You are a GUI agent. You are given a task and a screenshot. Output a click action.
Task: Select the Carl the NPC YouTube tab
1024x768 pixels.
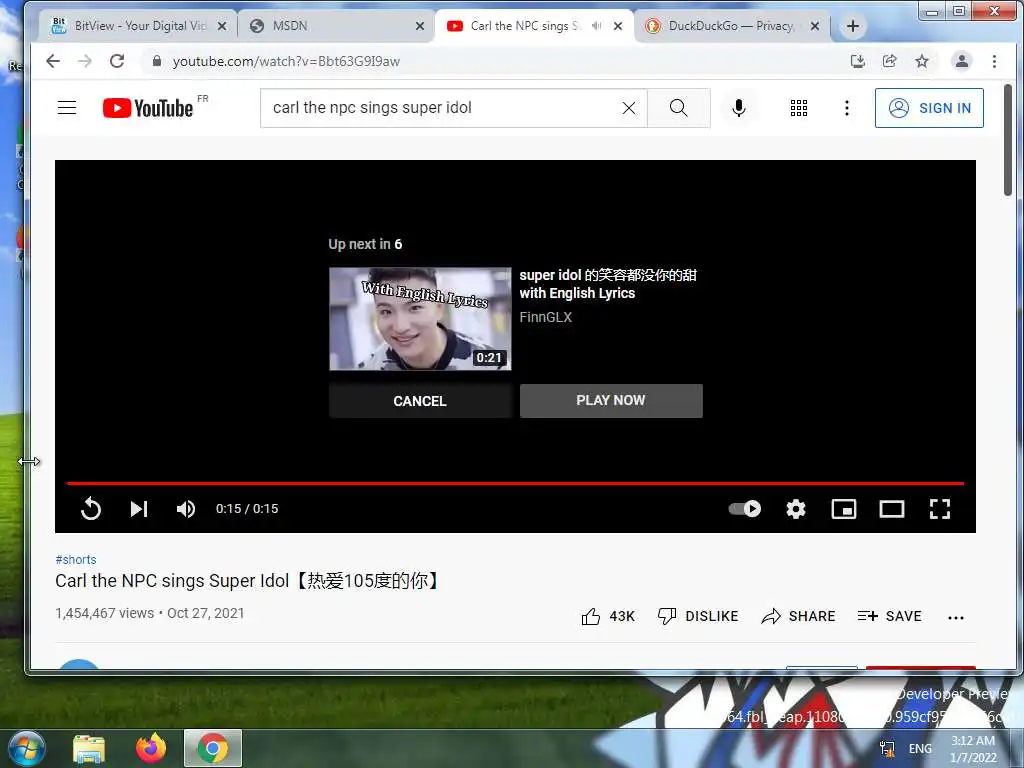click(x=522, y=26)
